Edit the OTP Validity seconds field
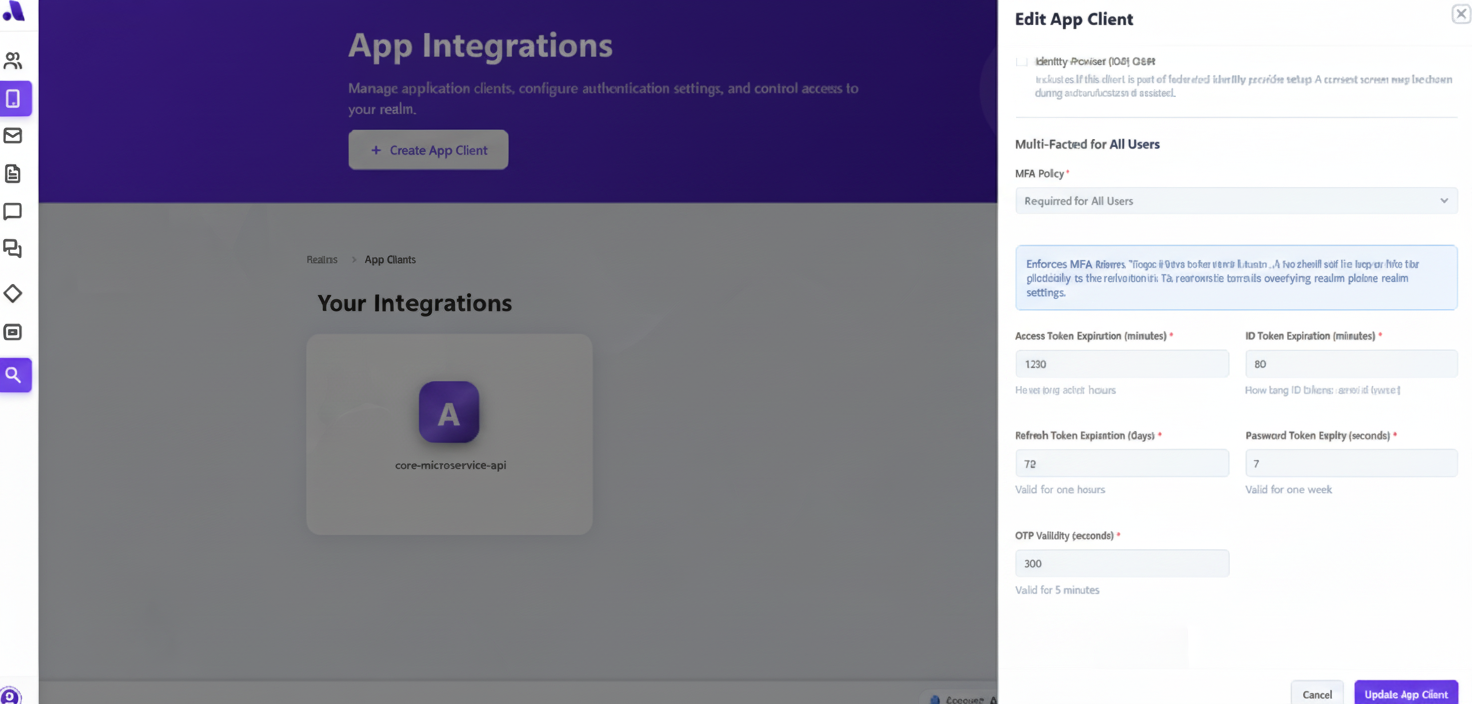The image size is (1472, 704). pos(1121,563)
